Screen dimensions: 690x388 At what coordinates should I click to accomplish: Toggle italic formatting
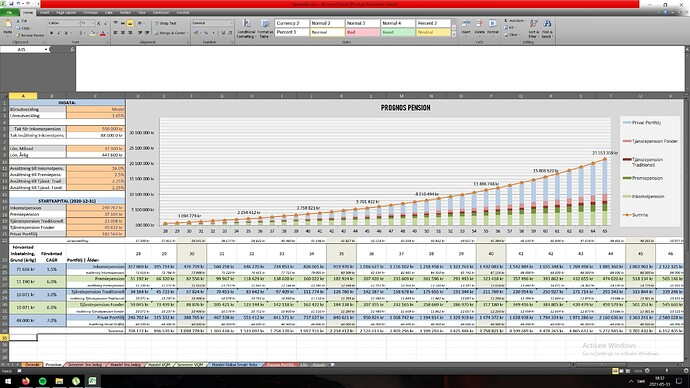[59, 33]
